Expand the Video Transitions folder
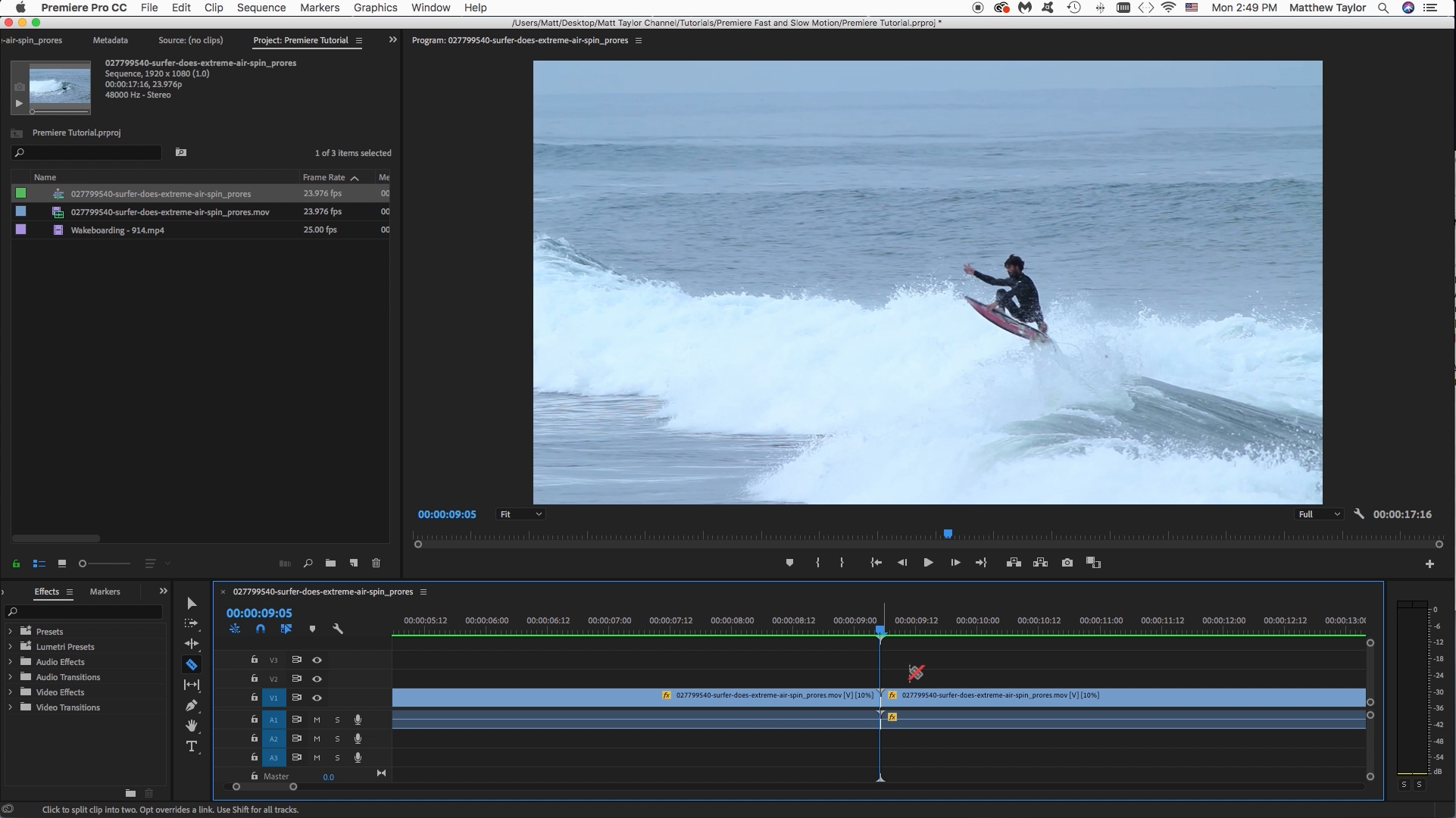This screenshot has width=1456, height=818. coord(10,707)
